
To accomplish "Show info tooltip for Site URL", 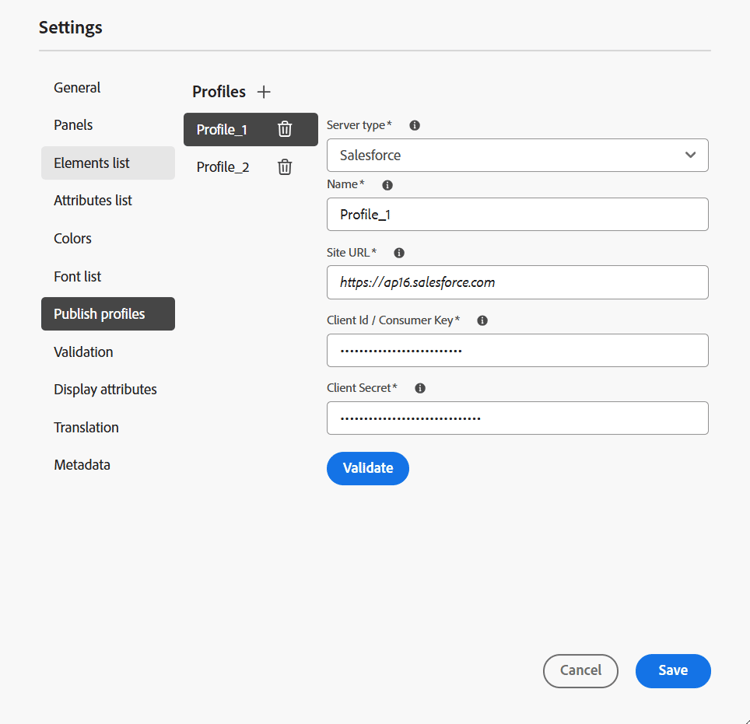I will click(399, 253).
